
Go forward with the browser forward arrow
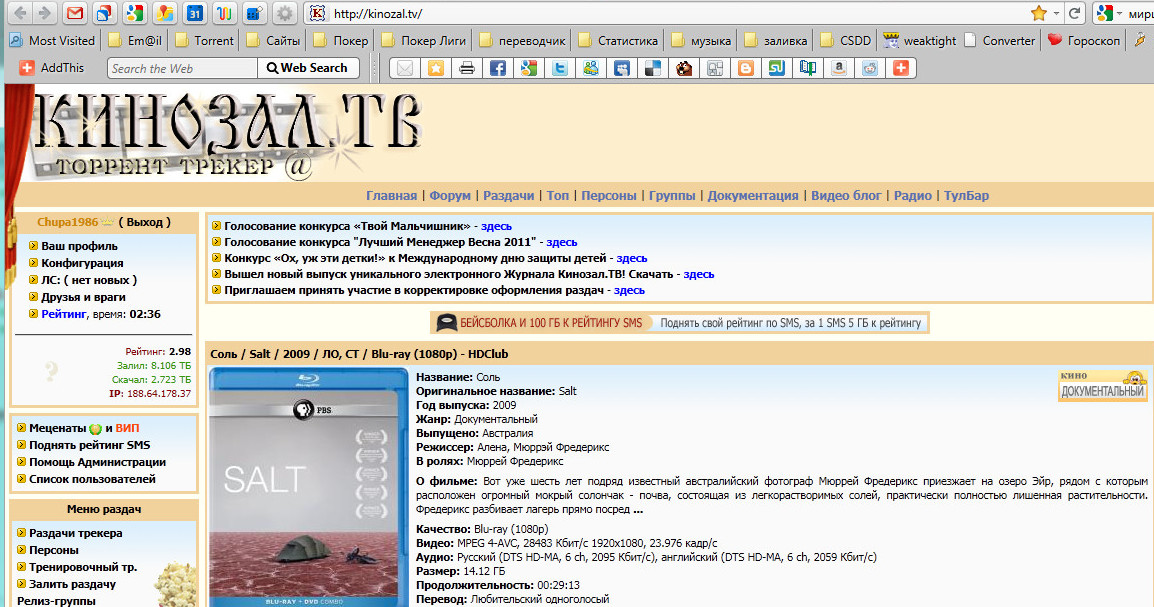[45, 13]
